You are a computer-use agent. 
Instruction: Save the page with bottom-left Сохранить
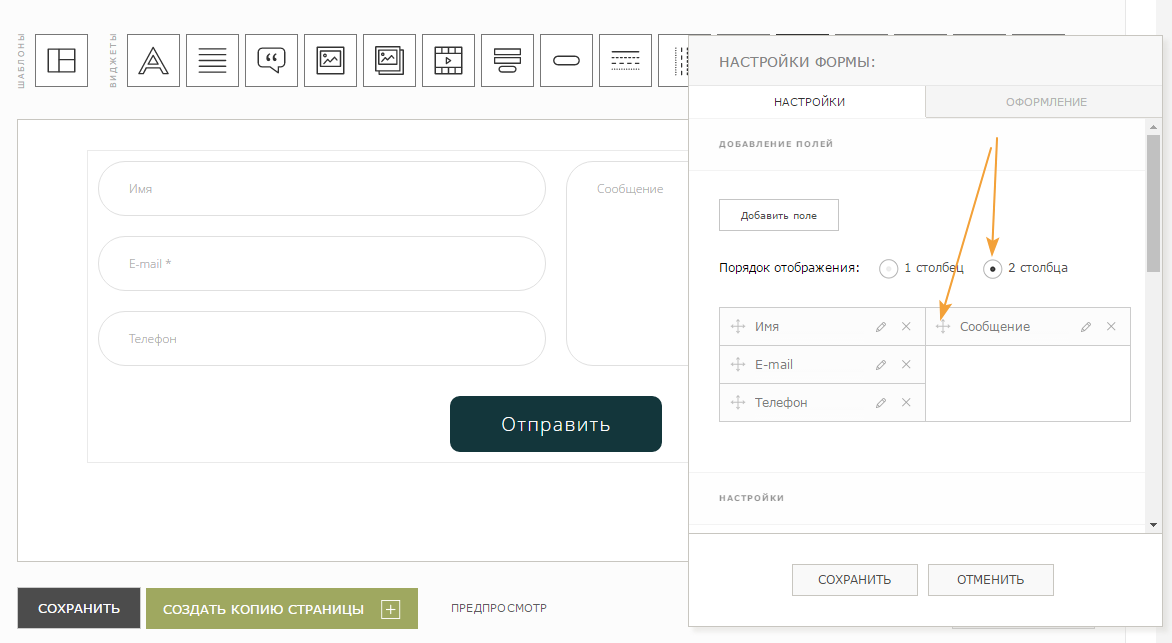78,609
